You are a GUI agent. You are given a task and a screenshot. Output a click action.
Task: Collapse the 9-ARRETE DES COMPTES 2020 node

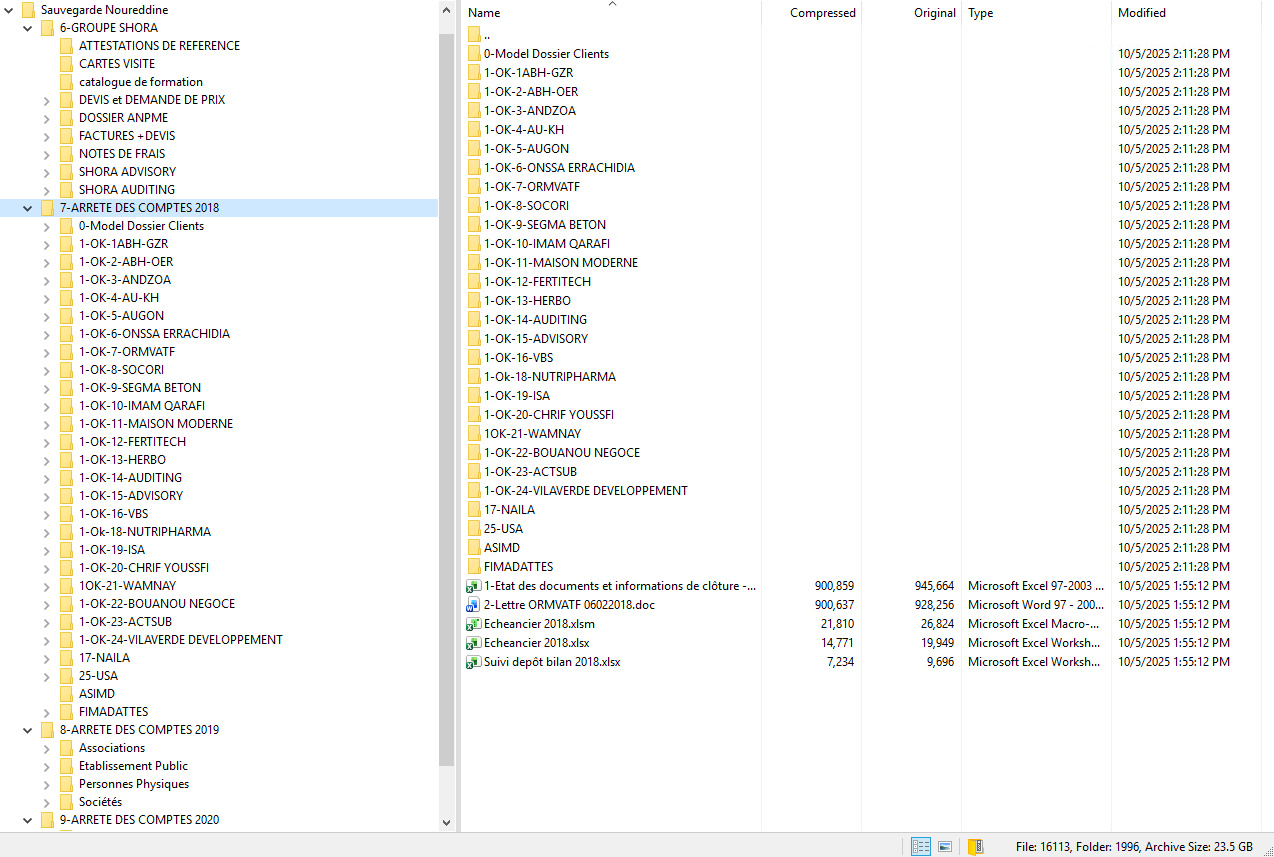pyautogui.click(x=28, y=820)
